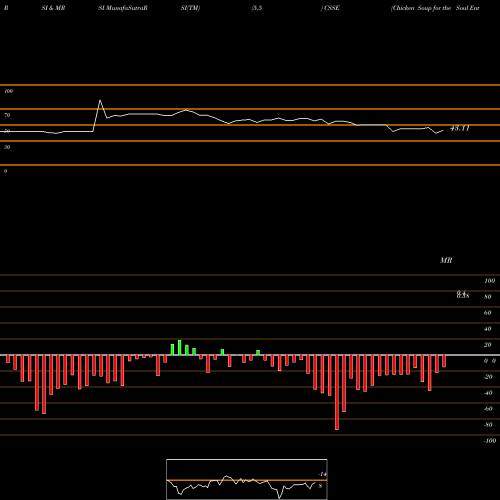Click the MR axis label -40

(488, 393)
